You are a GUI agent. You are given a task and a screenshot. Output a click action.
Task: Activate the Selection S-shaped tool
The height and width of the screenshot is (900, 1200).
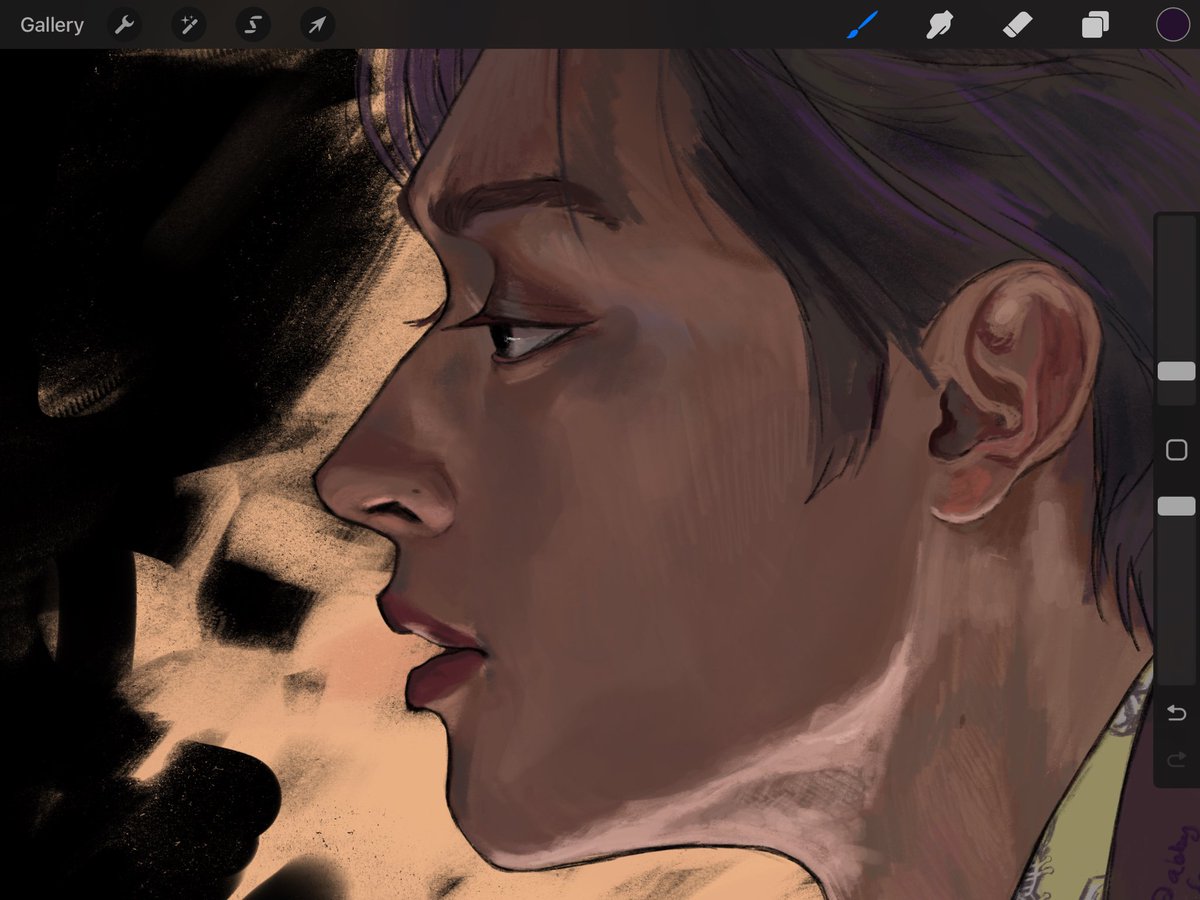[253, 25]
